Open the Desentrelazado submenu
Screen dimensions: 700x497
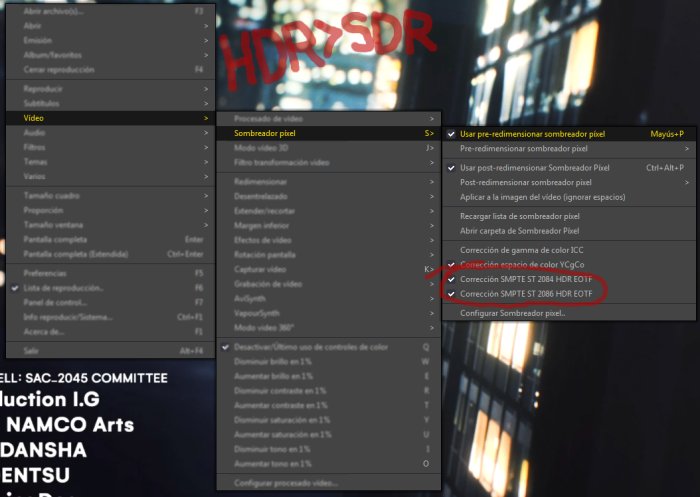(329, 196)
